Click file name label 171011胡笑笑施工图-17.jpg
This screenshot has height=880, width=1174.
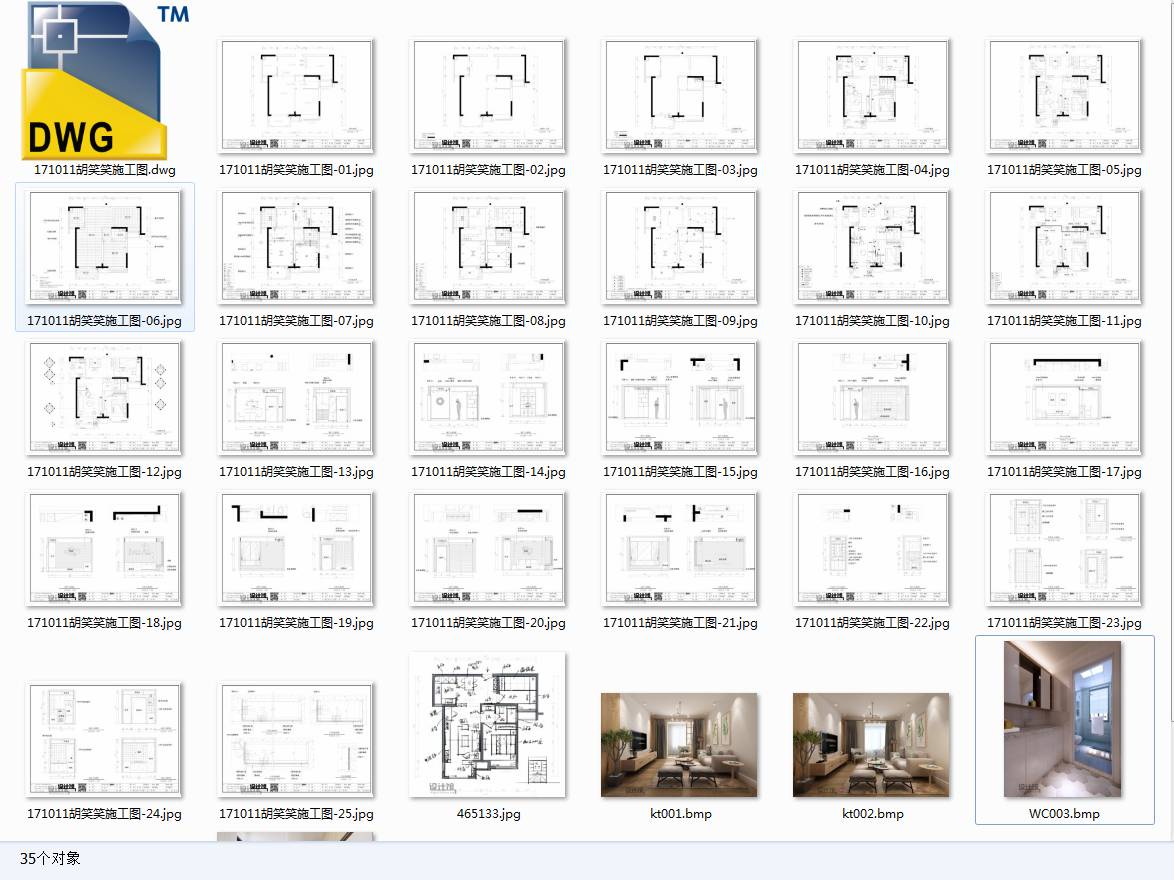(x=1064, y=472)
